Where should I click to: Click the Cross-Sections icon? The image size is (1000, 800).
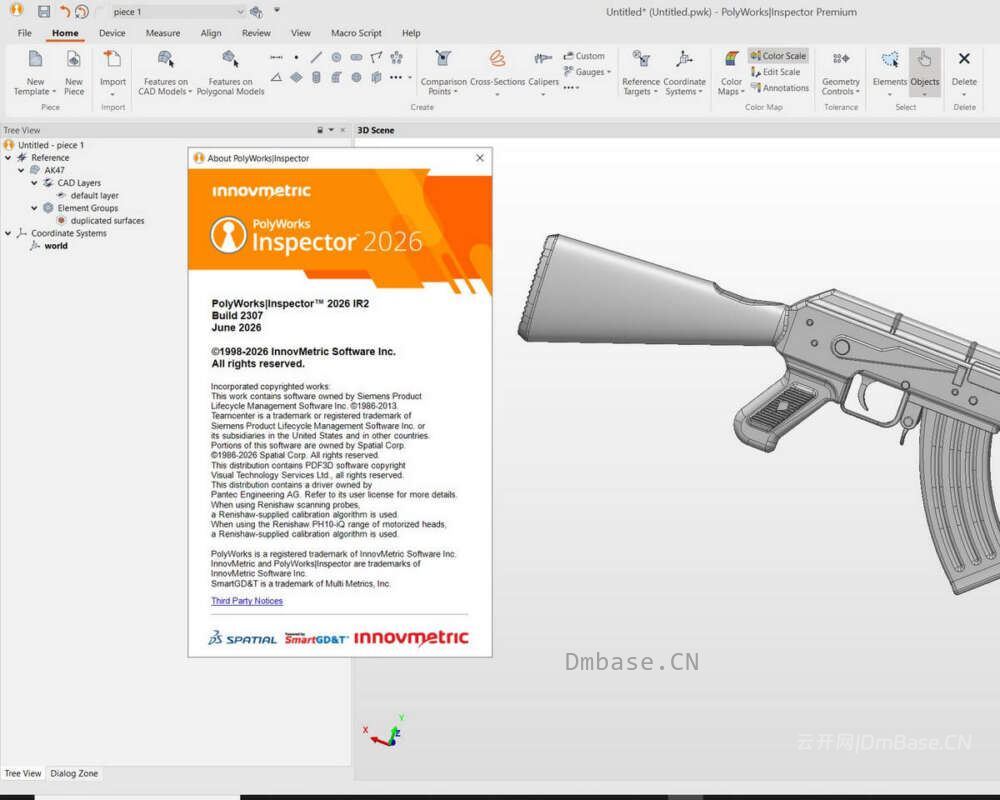[497, 59]
